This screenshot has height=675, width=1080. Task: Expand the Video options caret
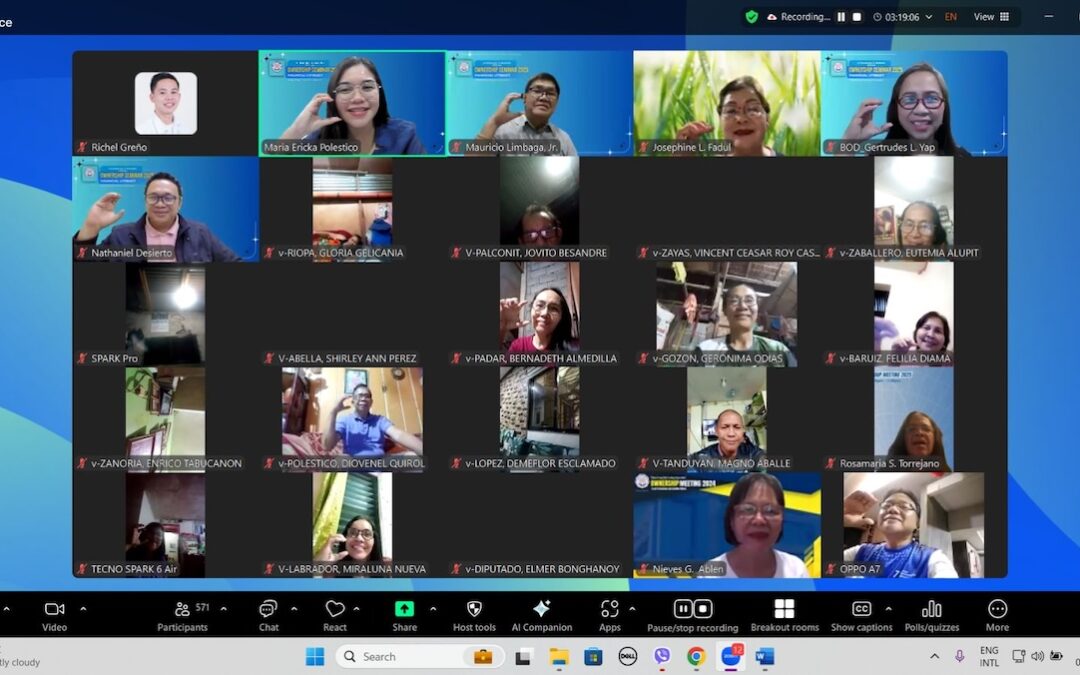(83, 609)
